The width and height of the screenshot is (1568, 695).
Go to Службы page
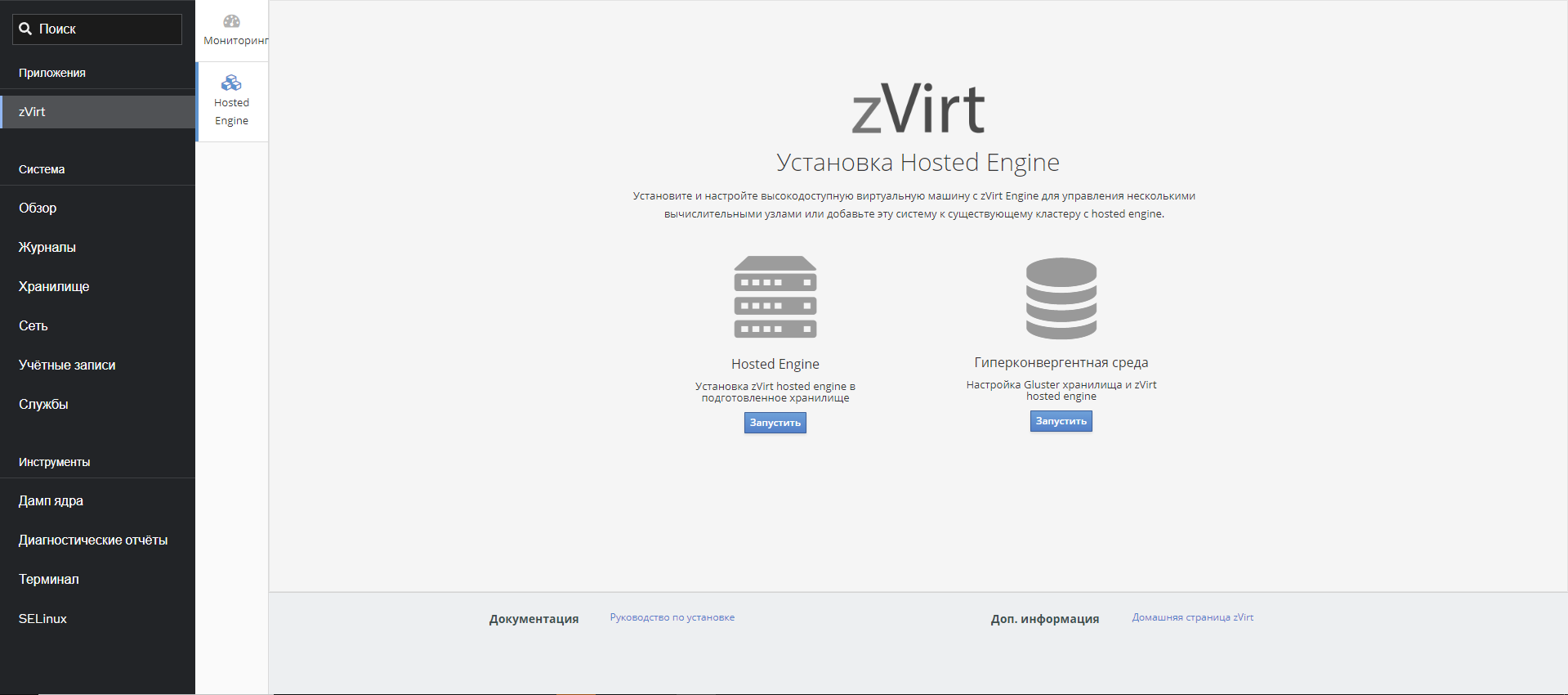click(x=97, y=404)
